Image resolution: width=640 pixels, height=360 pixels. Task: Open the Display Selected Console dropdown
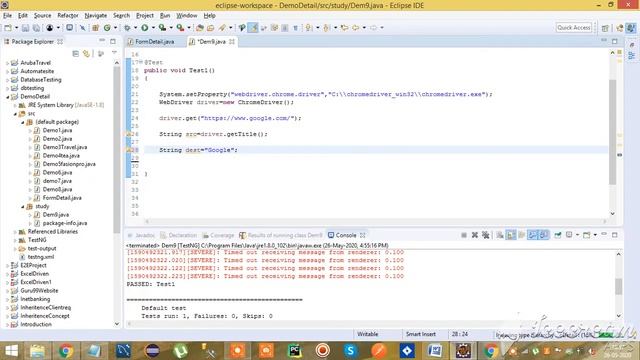[577, 235]
